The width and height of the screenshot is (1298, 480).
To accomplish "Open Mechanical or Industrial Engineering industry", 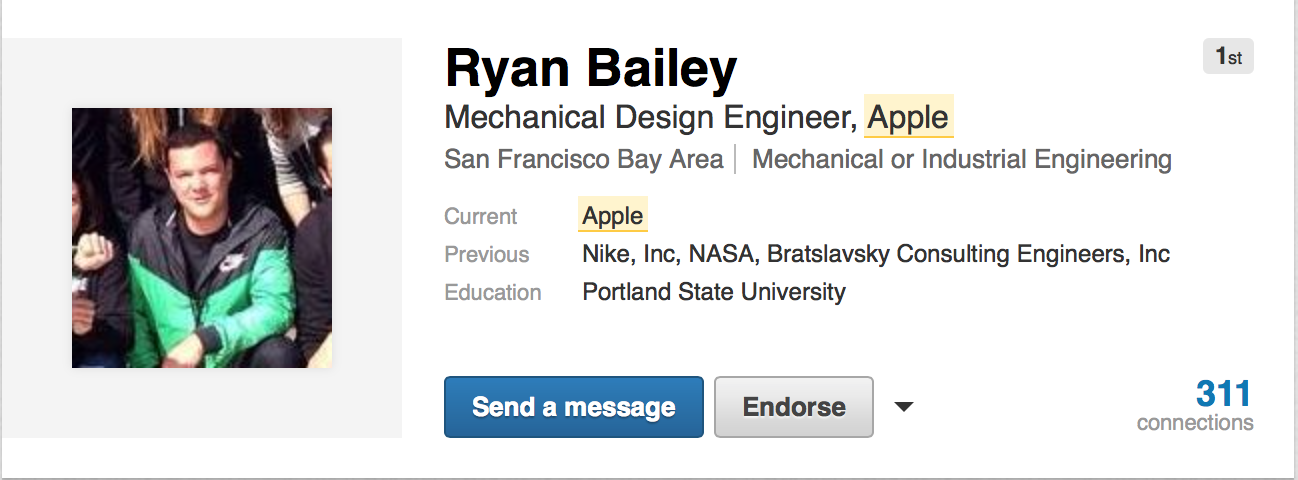I will (x=961, y=159).
